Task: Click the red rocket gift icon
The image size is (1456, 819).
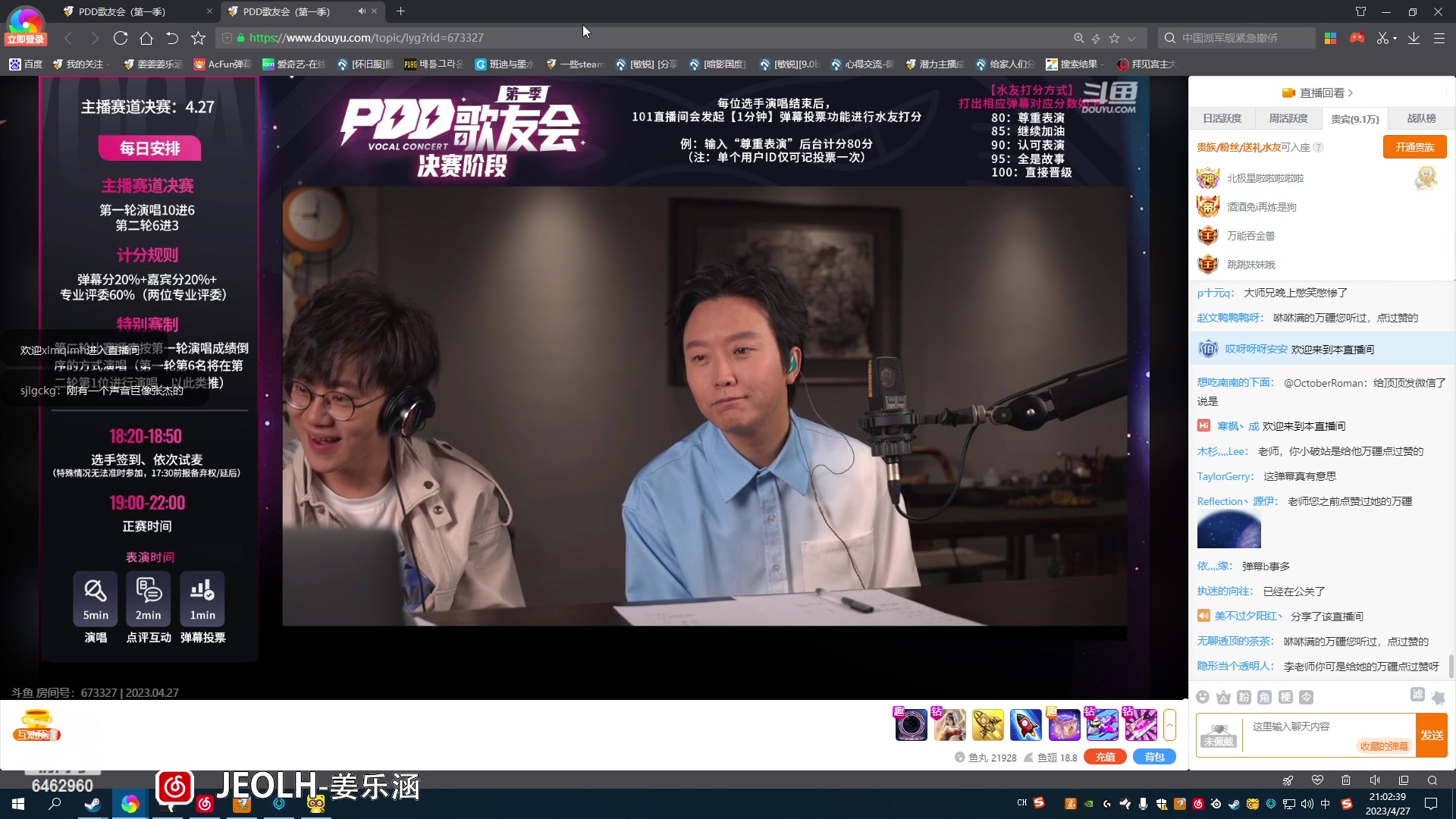Action: coord(1025,726)
